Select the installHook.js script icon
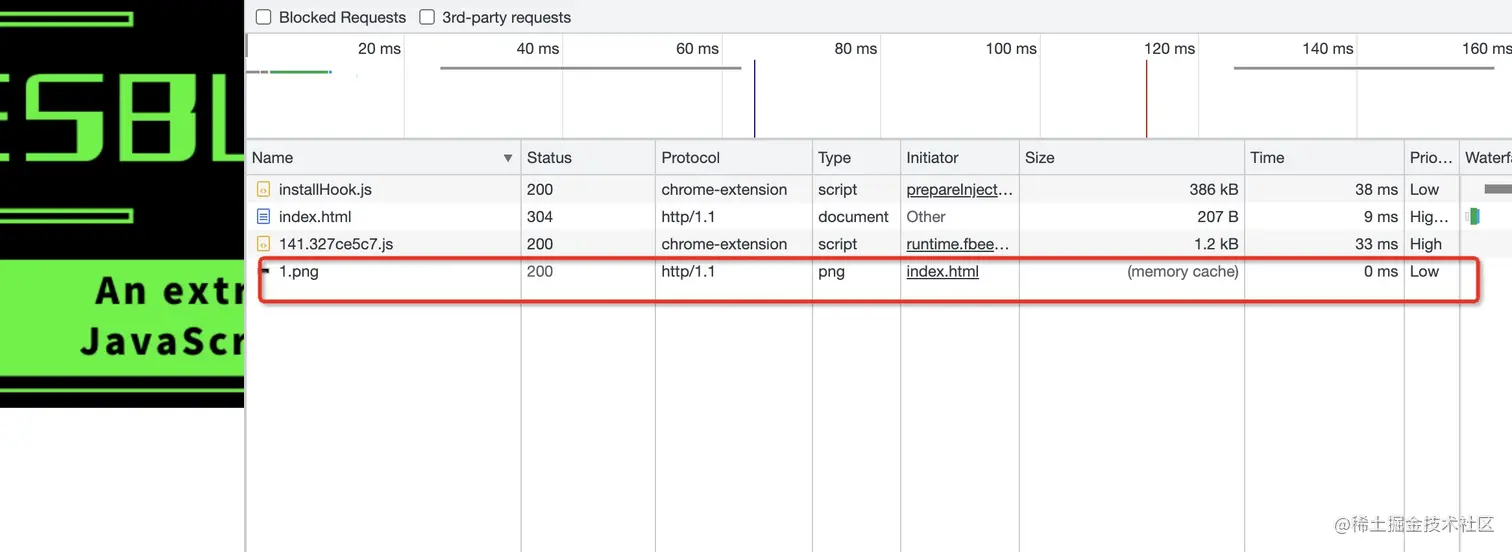The width and height of the screenshot is (1512, 552). pos(264,189)
